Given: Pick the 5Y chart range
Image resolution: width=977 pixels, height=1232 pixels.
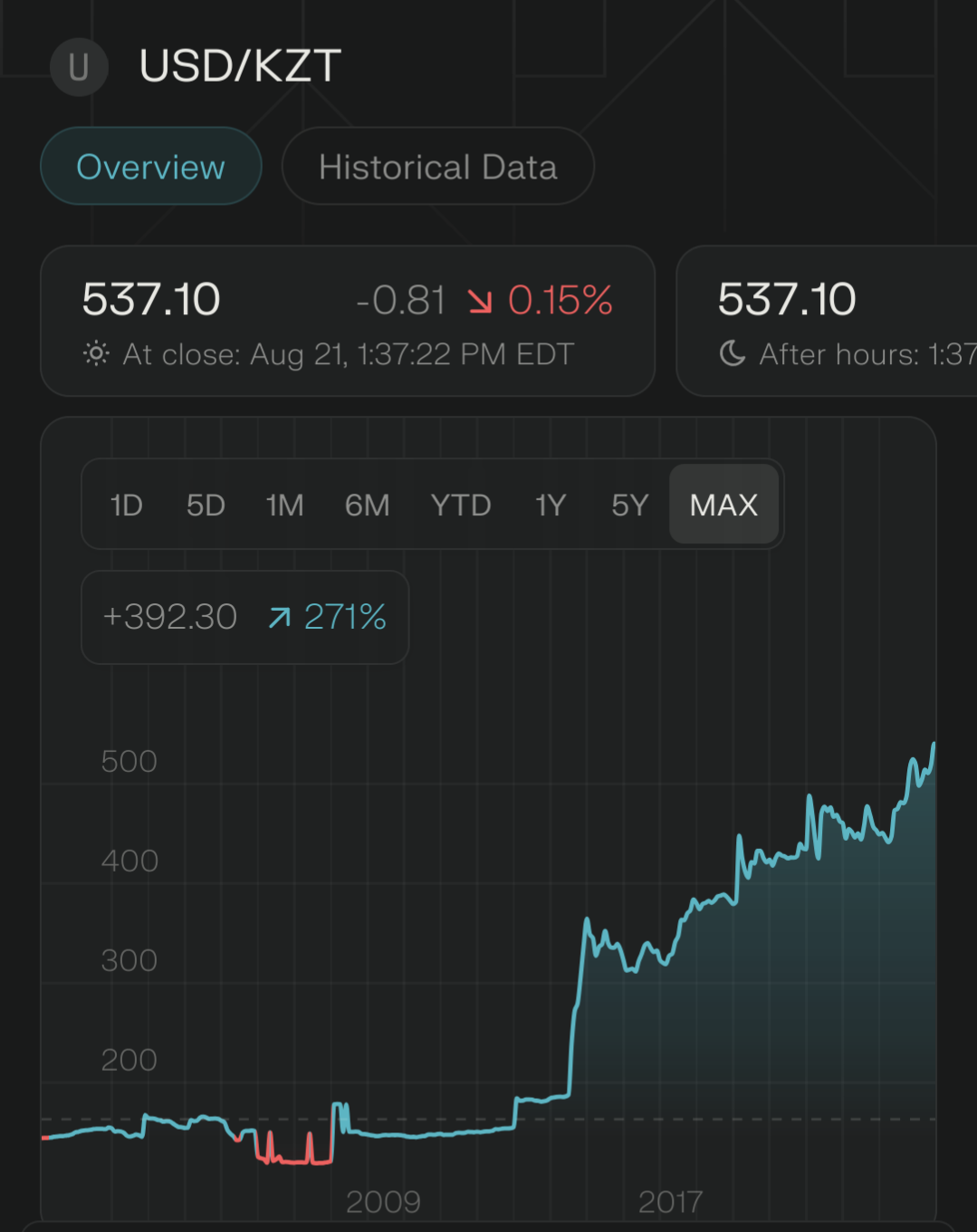Looking at the screenshot, I should coord(630,505).
